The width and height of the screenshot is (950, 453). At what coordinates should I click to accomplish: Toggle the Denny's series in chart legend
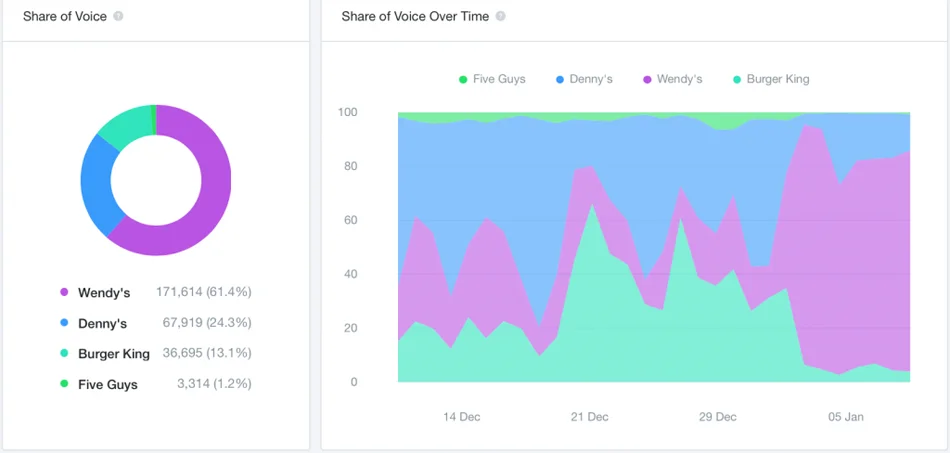[x=584, y=79]
